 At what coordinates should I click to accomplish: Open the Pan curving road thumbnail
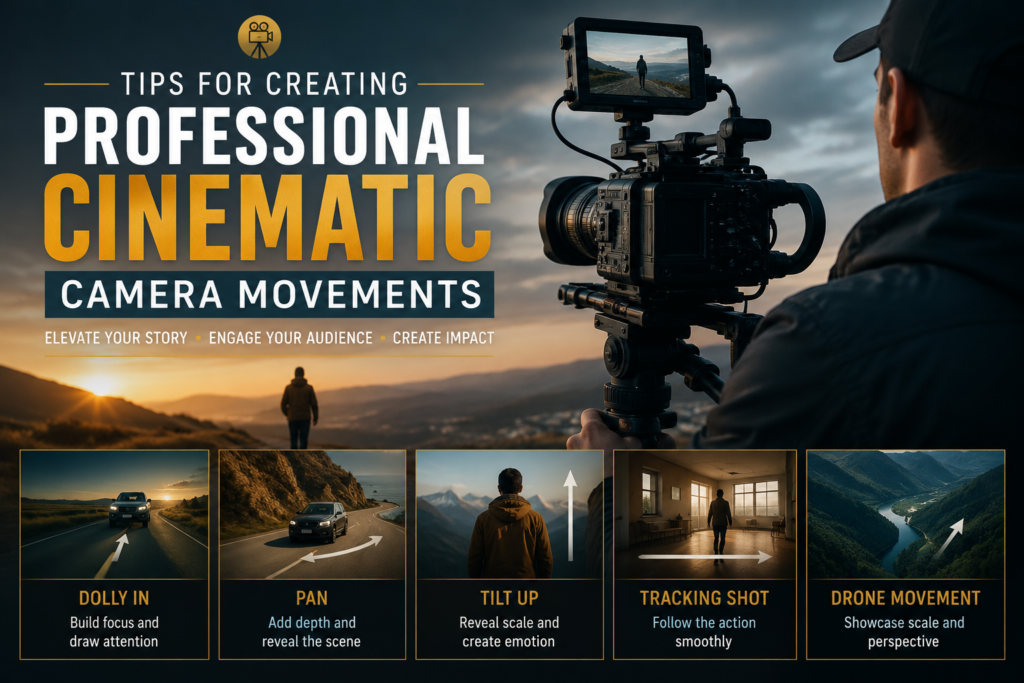[x=312, y=515]
